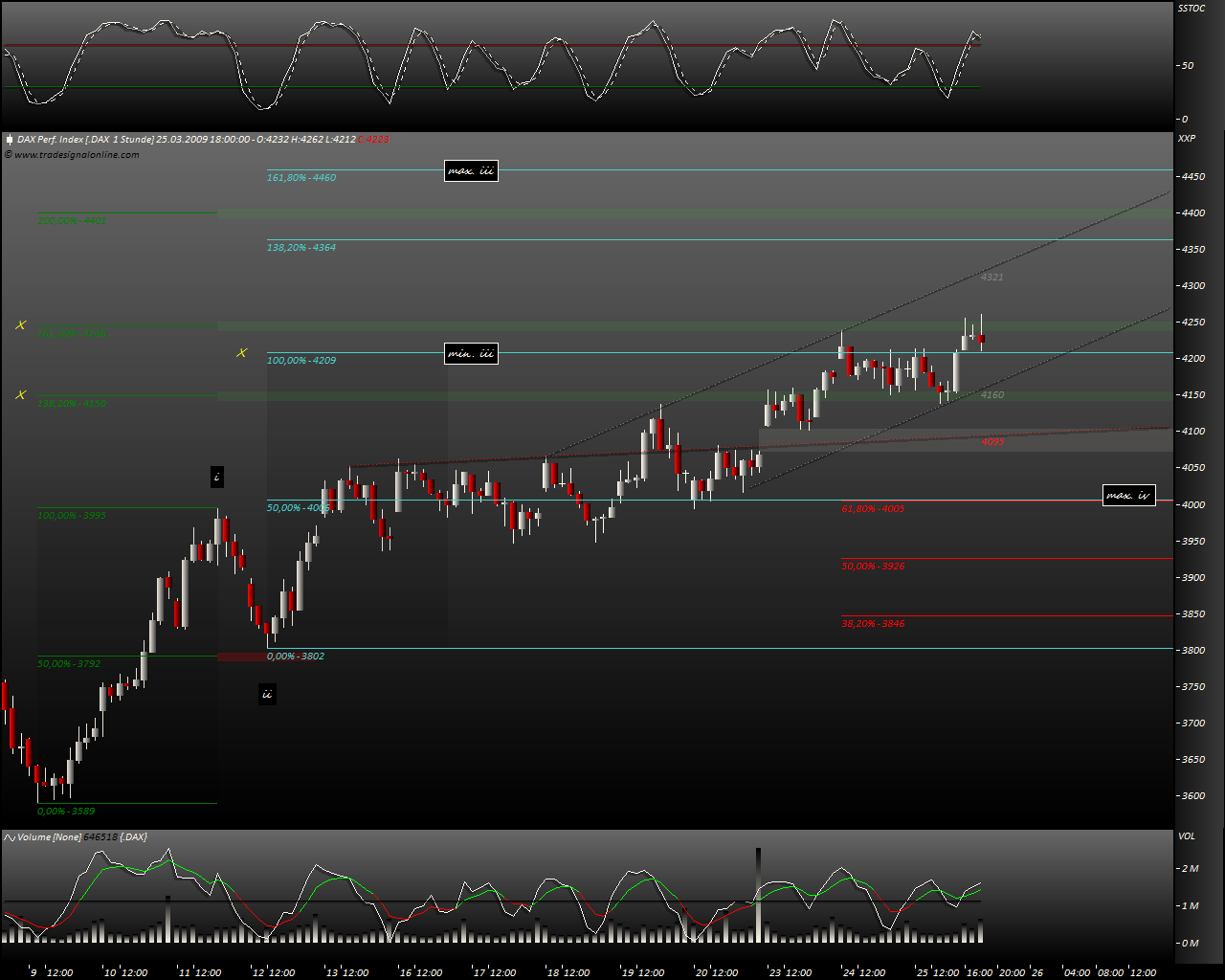This screenshot has height=980, width=1225.
Task: Click the wave 'ii' label box
Action: pos(267,694)
